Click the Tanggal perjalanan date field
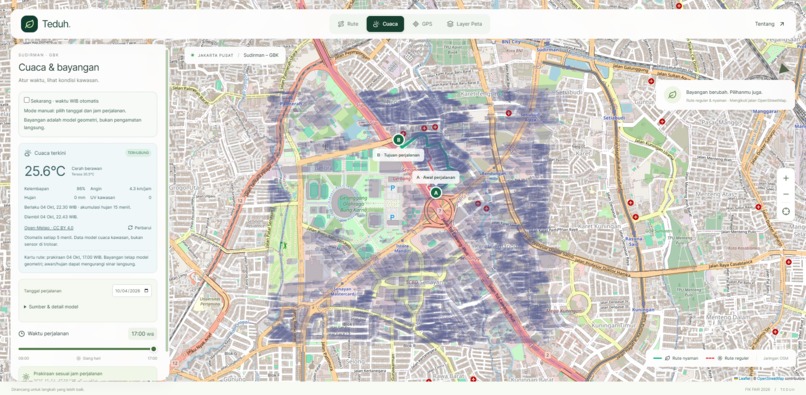The image size is (806, 395). point(132,291)
